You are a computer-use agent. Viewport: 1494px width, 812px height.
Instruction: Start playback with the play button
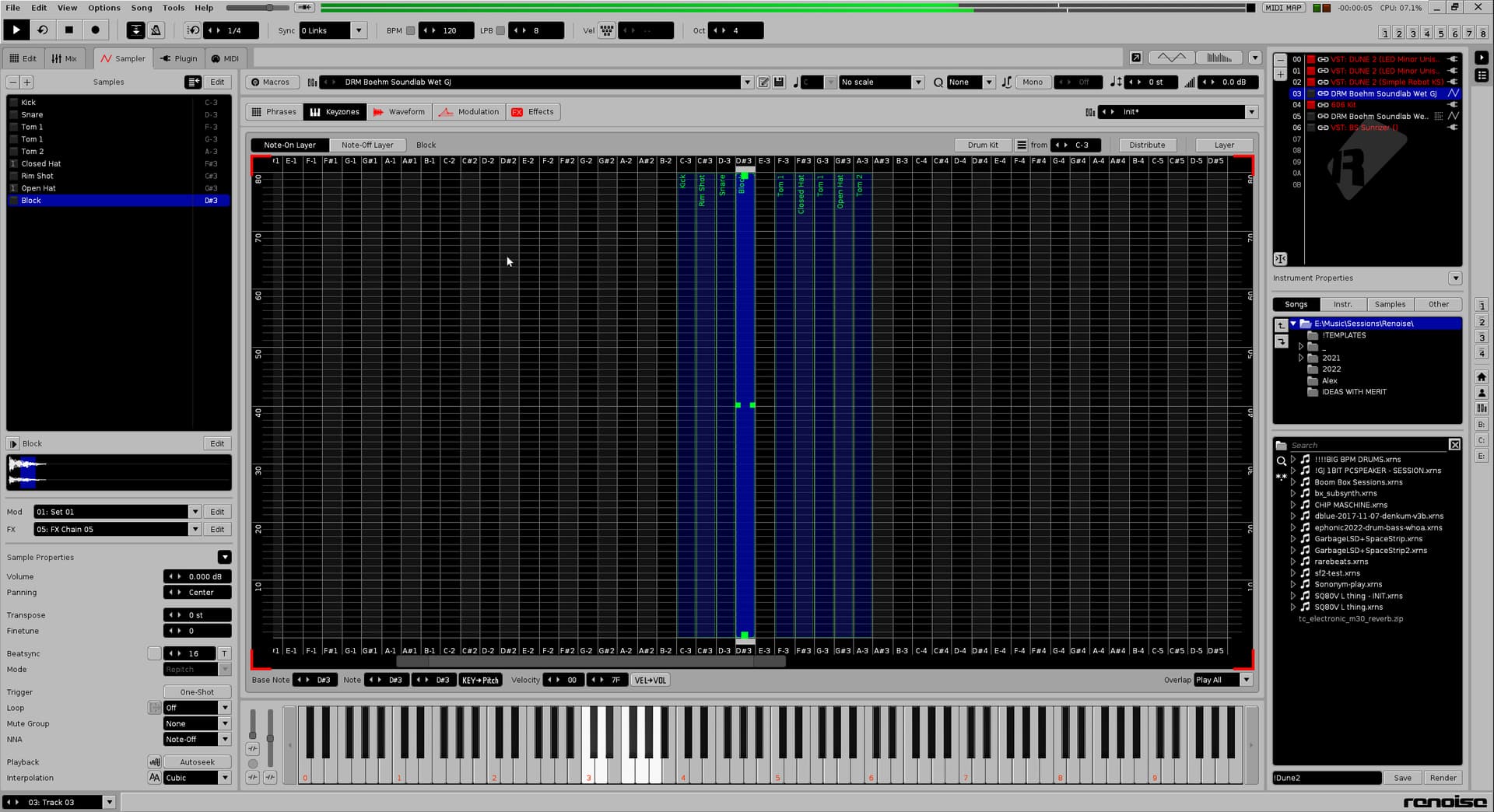coord(16,30)
